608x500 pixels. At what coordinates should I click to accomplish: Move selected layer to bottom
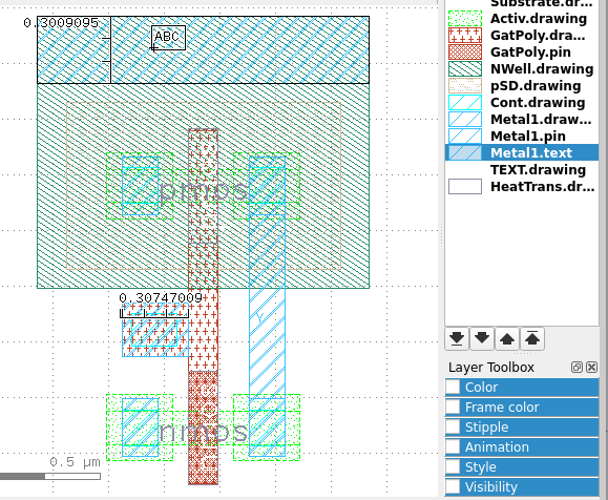coord(456,338)
